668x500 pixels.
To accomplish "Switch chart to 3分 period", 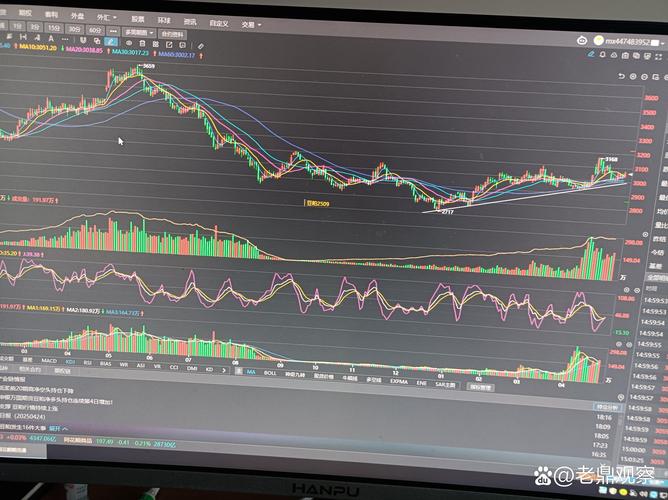I will coord(35,27).
